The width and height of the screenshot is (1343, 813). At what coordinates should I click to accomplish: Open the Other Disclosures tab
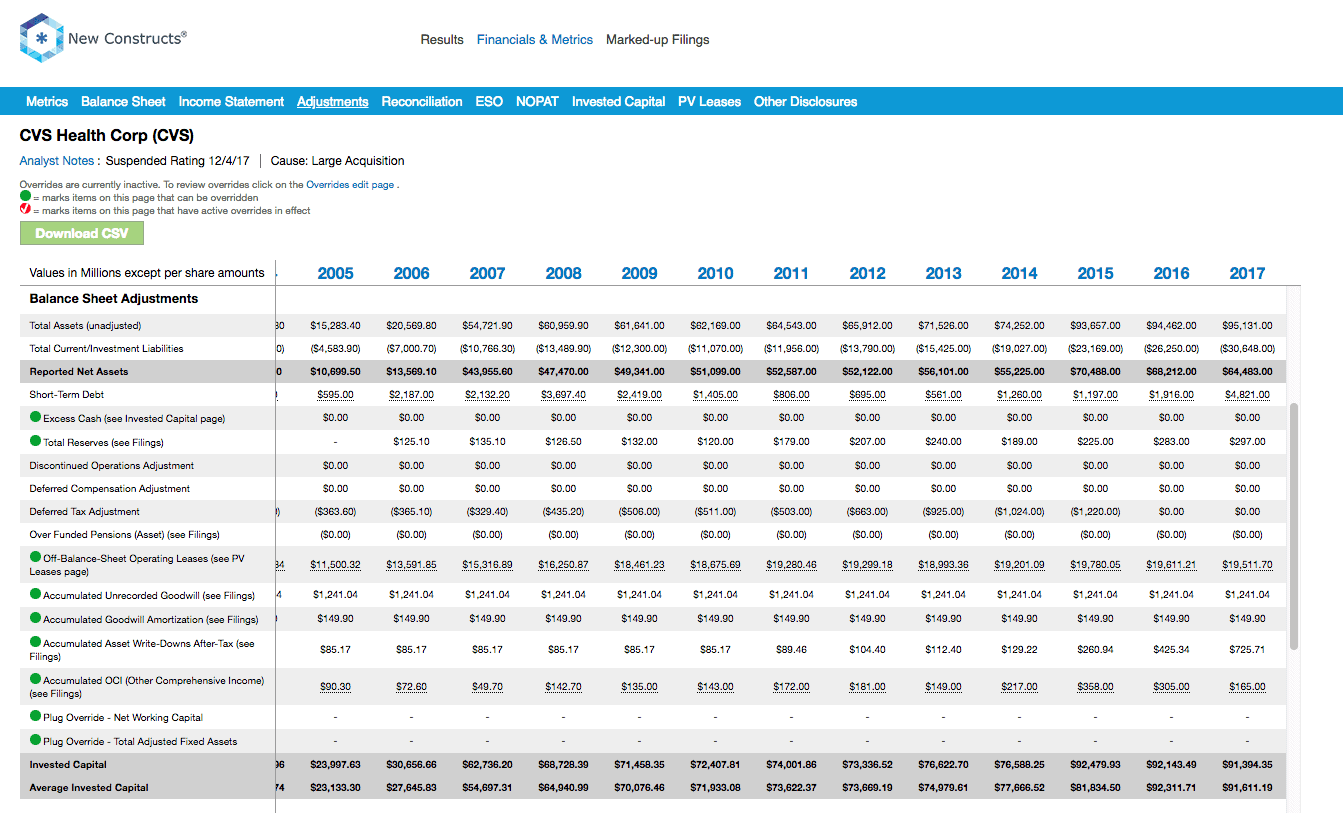coord(805,102)
